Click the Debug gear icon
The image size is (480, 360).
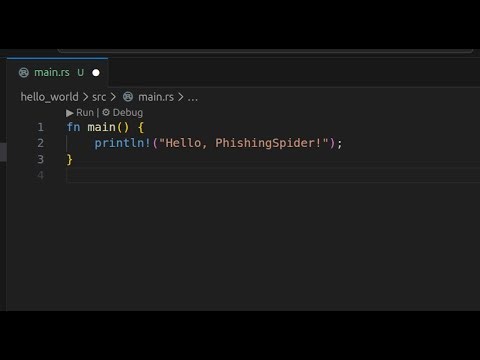click(106, 112)
